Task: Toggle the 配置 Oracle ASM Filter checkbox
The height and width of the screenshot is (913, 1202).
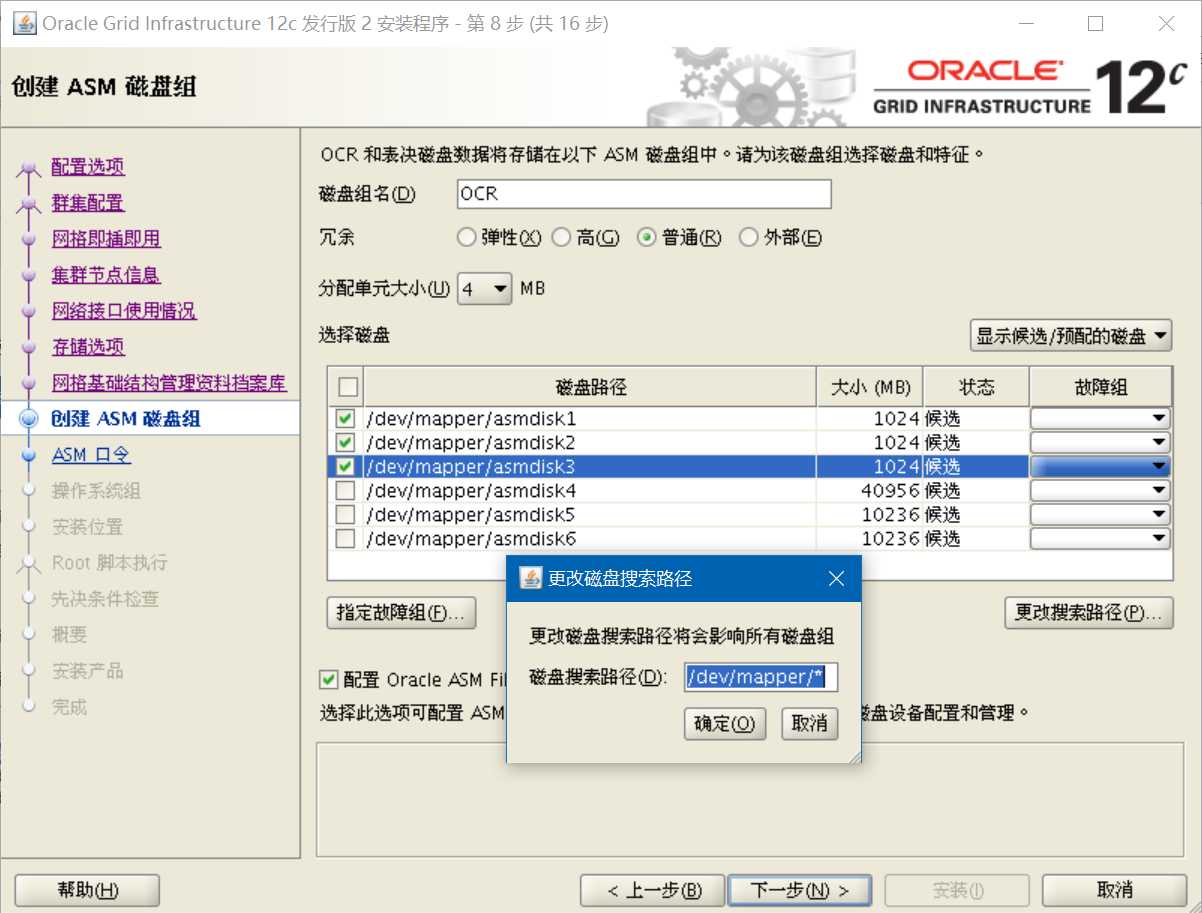Action: coord(328,680)
